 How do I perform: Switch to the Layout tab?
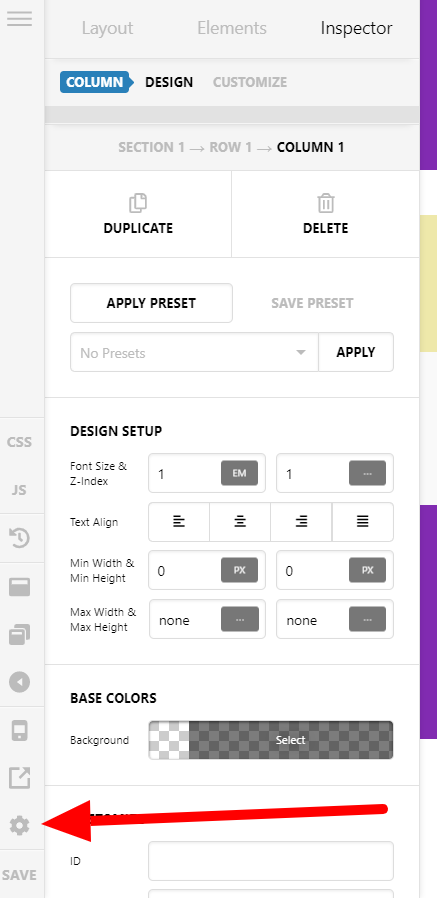coord(107,28)
